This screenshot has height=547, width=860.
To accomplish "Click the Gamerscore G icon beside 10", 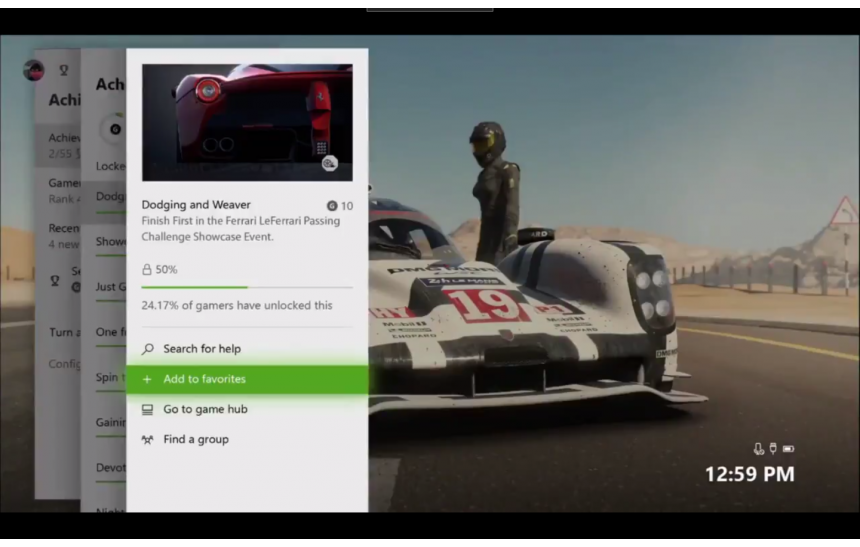I will 332,206.
